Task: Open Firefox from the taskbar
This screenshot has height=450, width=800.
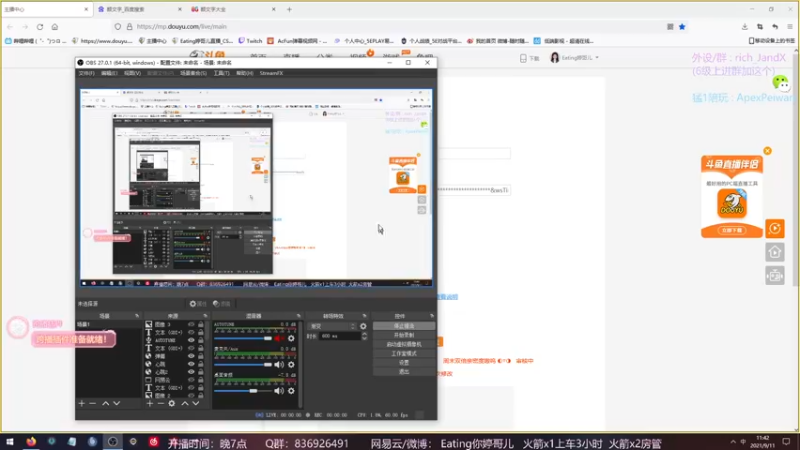Action: [x=31, y=442]
